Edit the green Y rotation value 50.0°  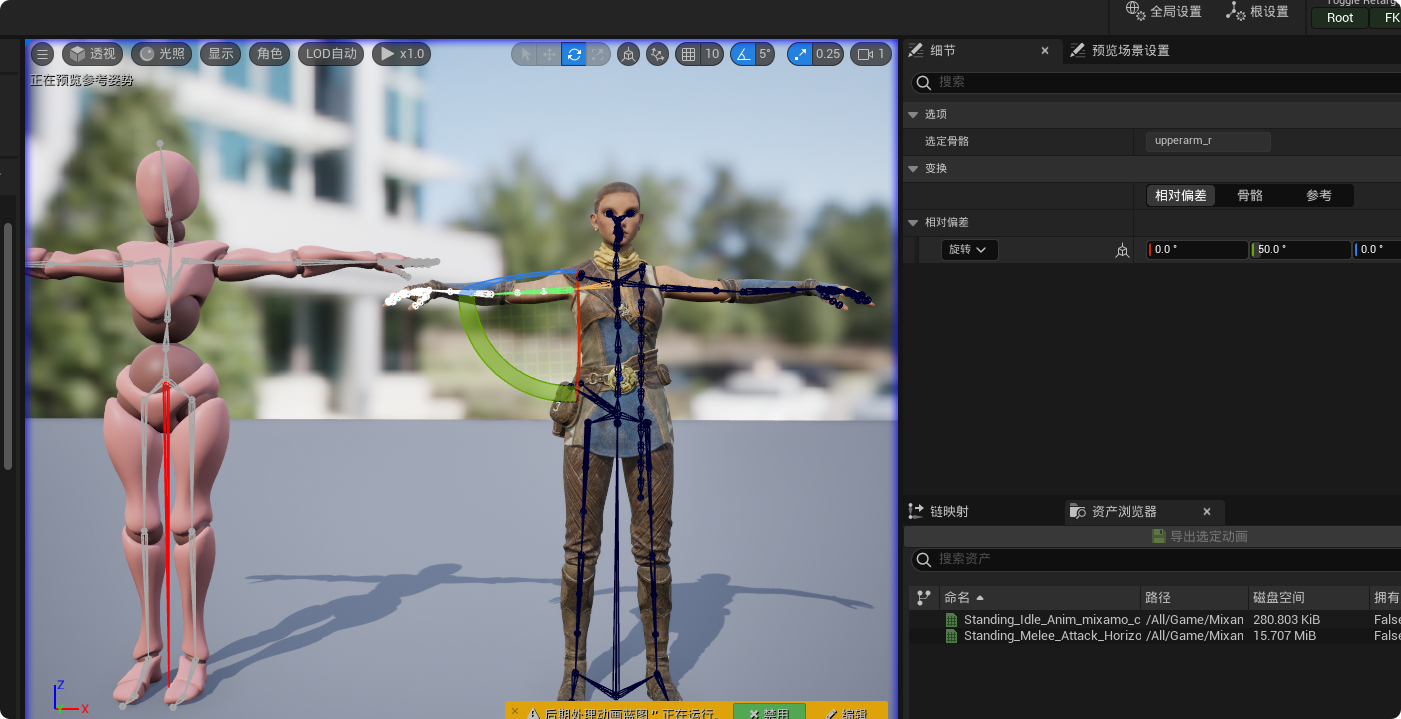tap(1301, 250)
